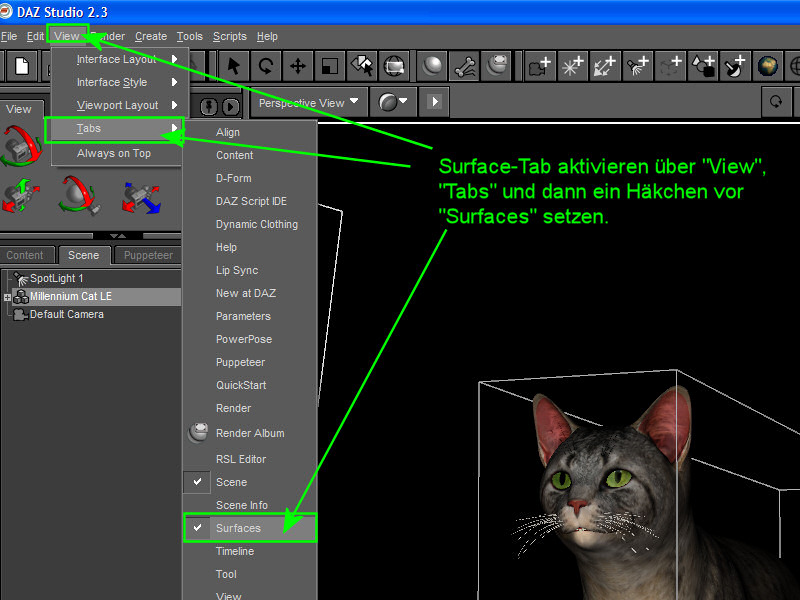Create a new point light
The height and width of the screenshot is (600, 800).
[572, 66]
